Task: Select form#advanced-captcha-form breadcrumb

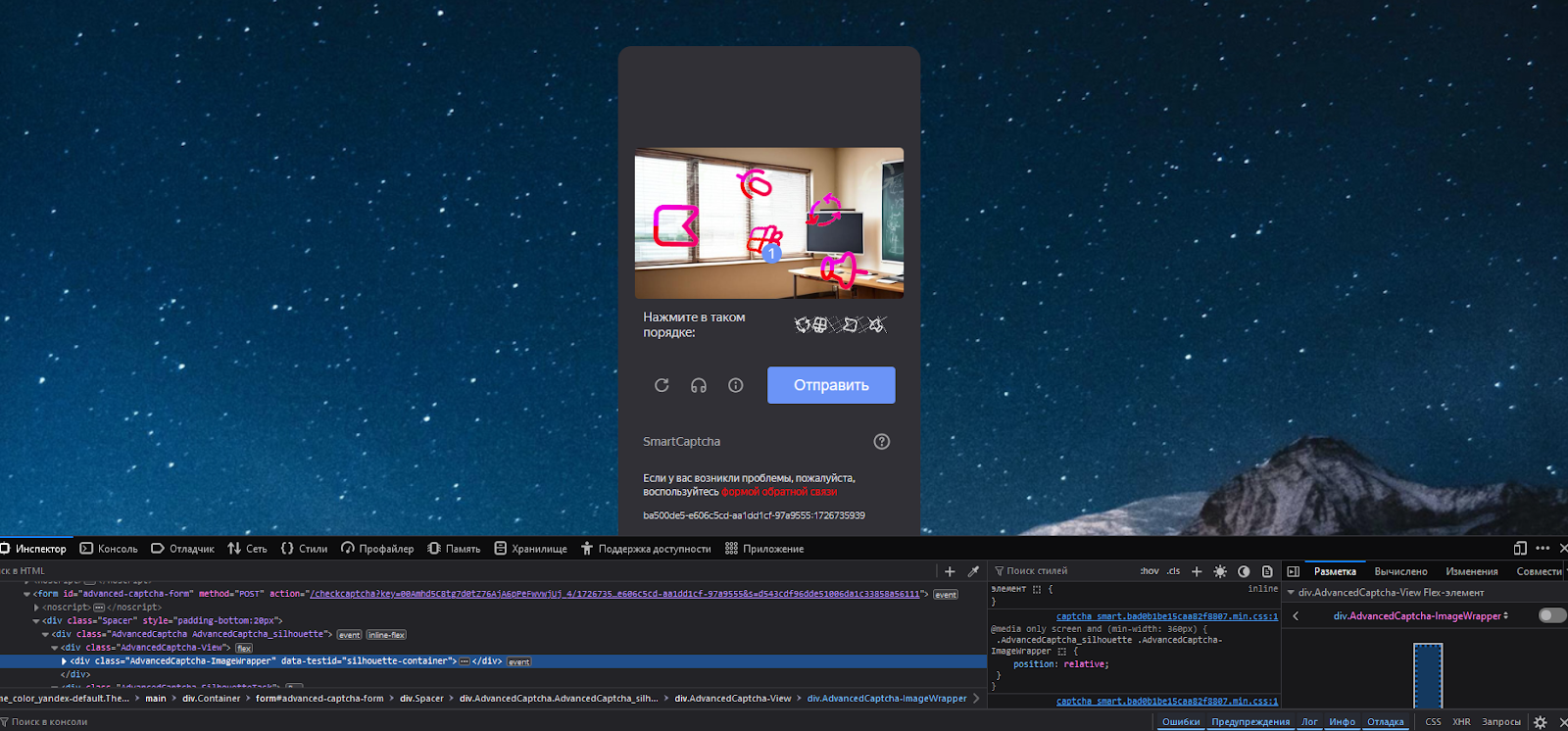Action: click(x=319, y=699)
